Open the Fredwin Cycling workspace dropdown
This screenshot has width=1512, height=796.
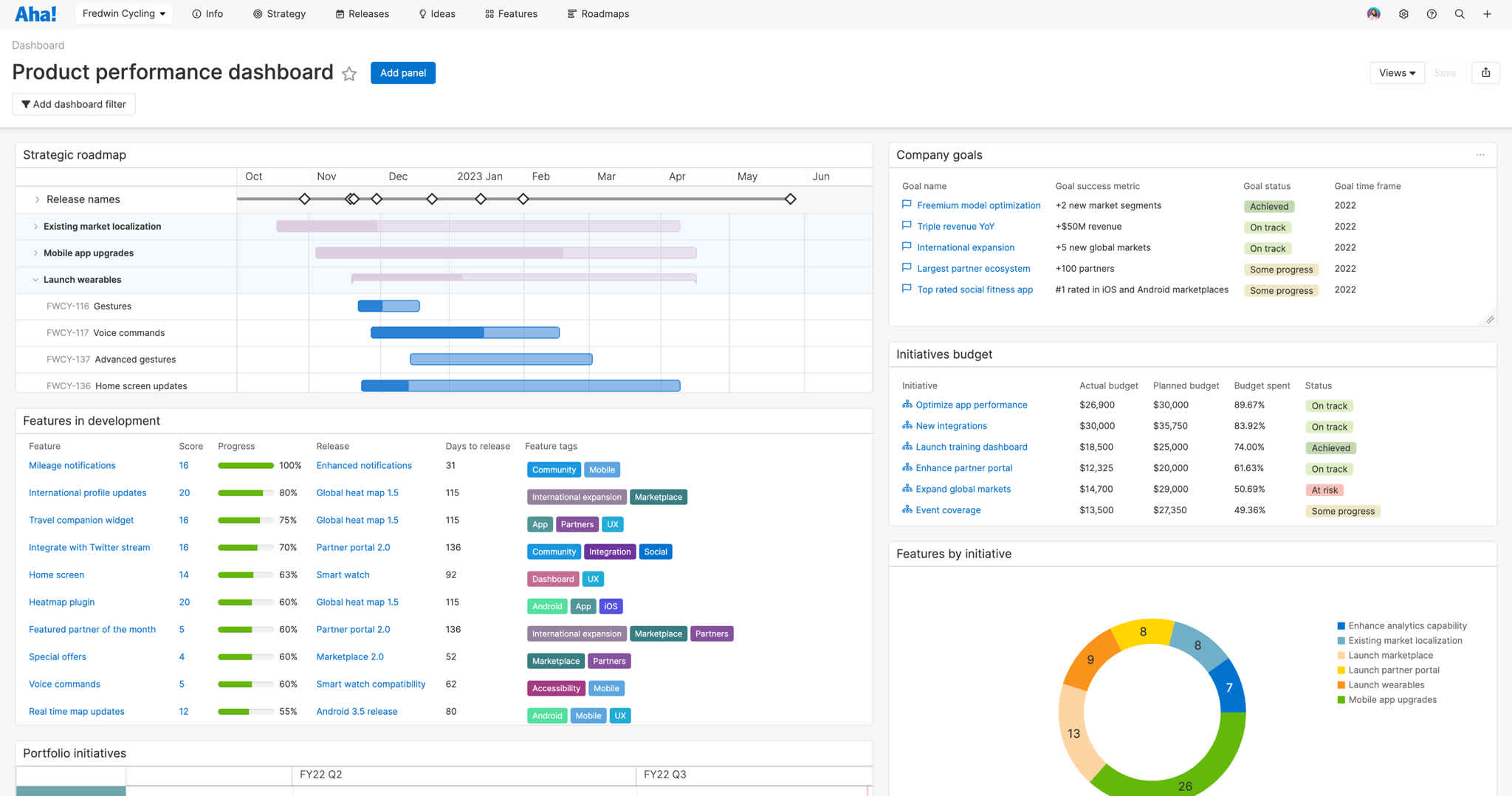point(123,13)
